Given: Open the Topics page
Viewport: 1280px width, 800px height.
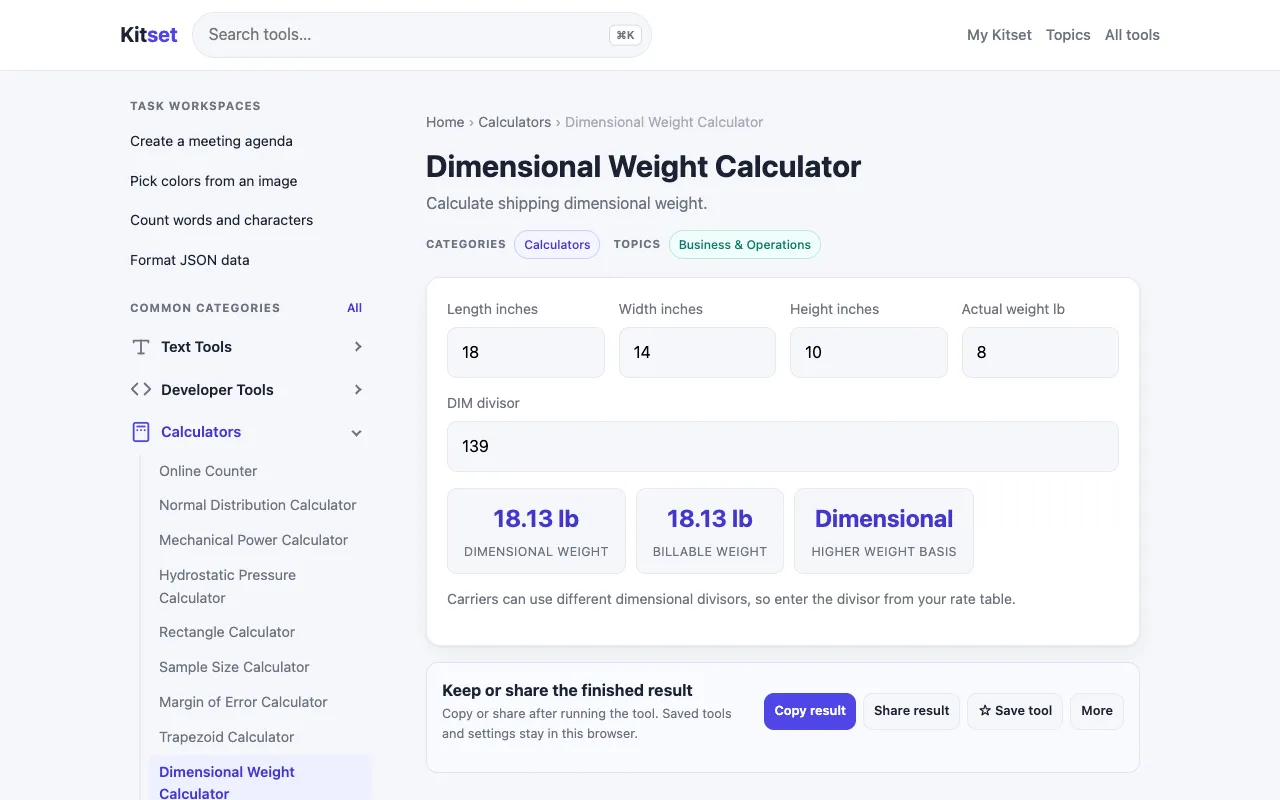Looking at the screenshot, I should [x=1068, y=35].
